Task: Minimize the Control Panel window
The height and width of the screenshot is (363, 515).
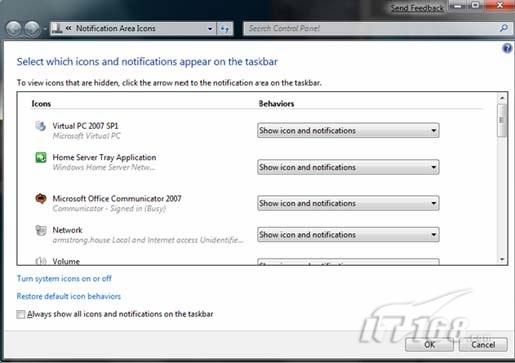Action: [x=458, y=6]
